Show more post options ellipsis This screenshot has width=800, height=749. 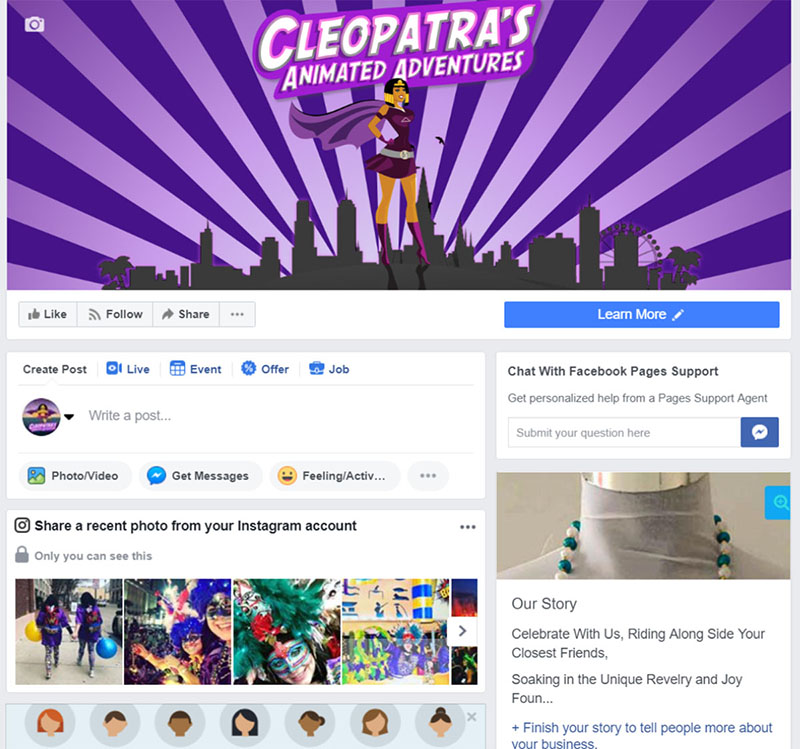(428, 476)
